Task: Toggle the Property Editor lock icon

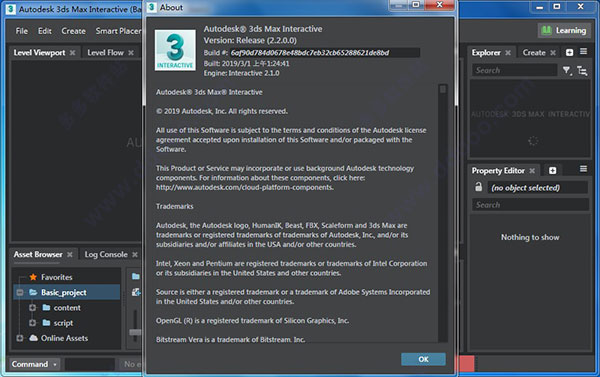Action: 478,187
